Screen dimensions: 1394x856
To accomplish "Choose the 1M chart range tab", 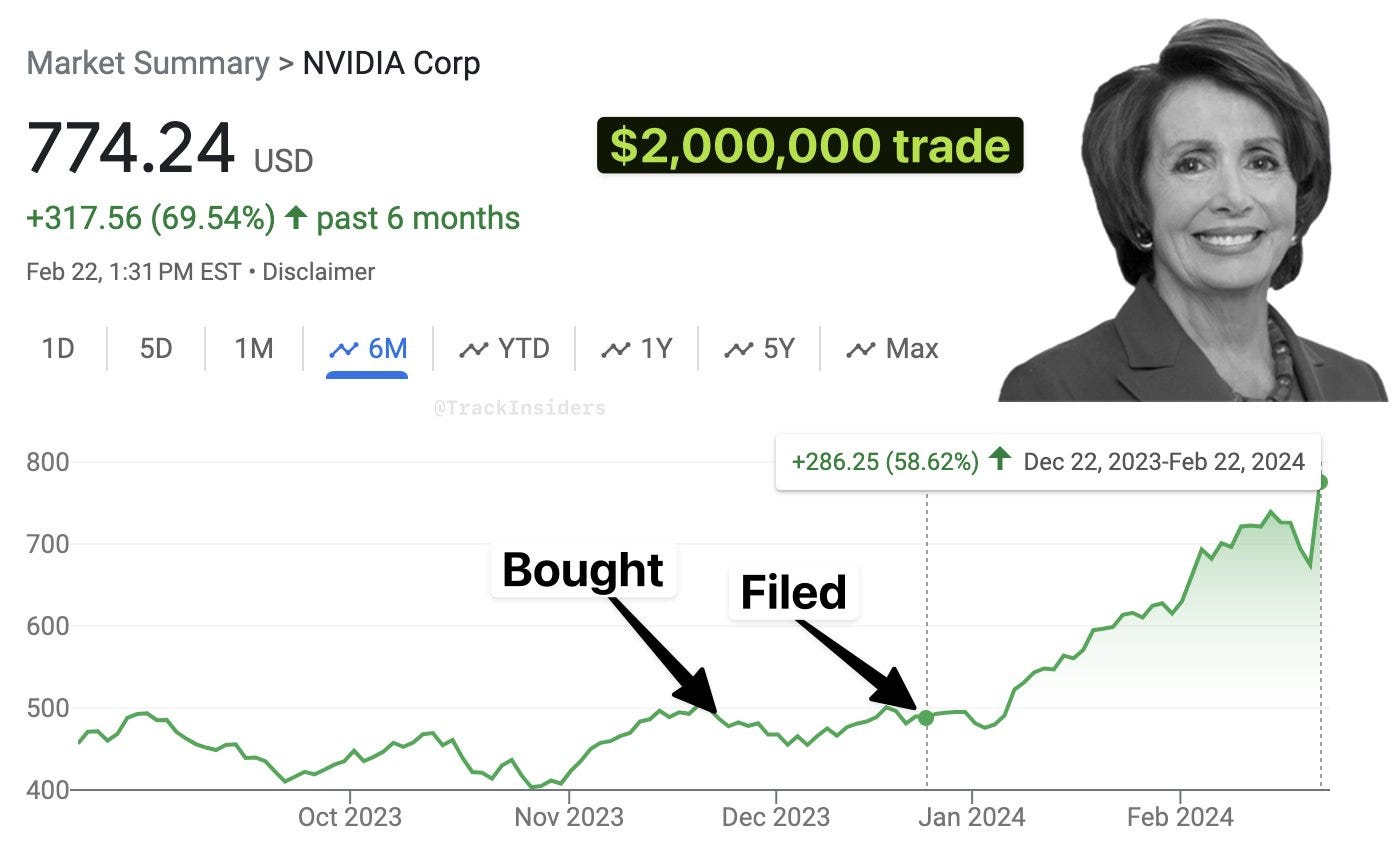I will (254, 349).
